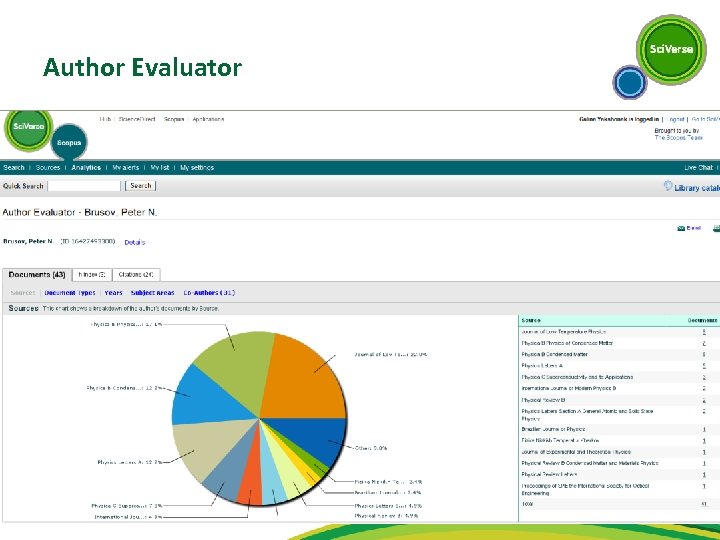720x540 pixels.
Task: Open the Sources menu item
Action: pos(48,168)
